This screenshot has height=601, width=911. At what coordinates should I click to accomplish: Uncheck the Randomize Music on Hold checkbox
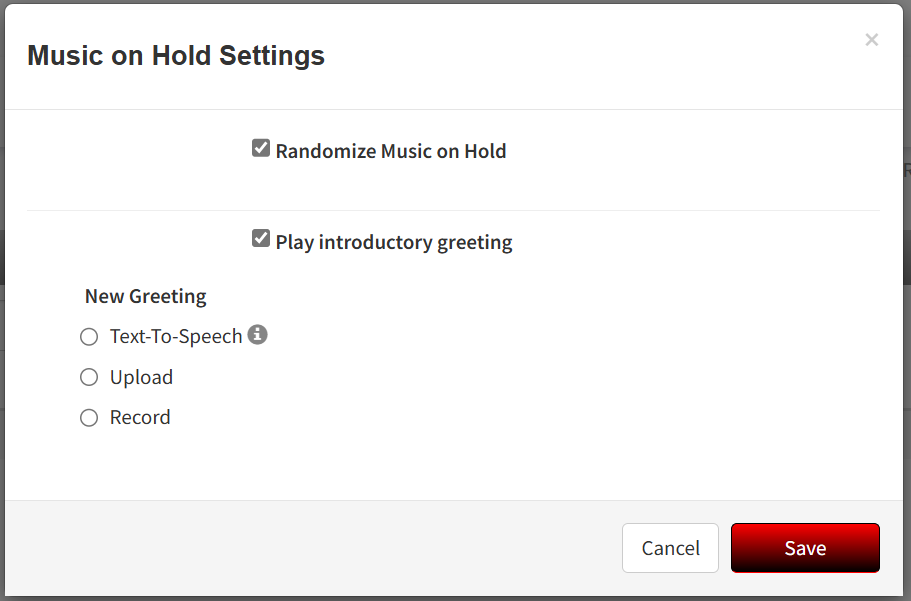(x=261, y=148)
